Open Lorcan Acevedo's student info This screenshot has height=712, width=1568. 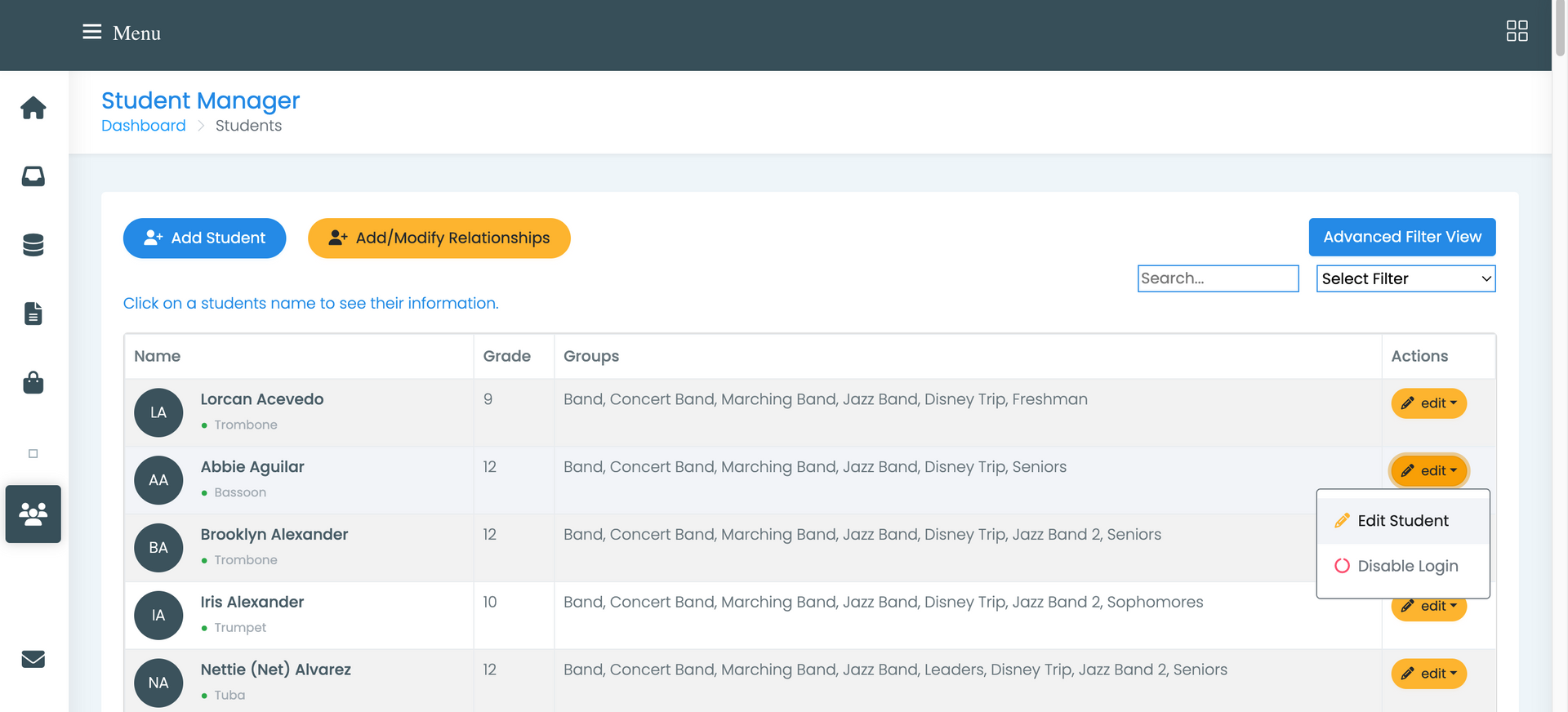tap(262, 399)
